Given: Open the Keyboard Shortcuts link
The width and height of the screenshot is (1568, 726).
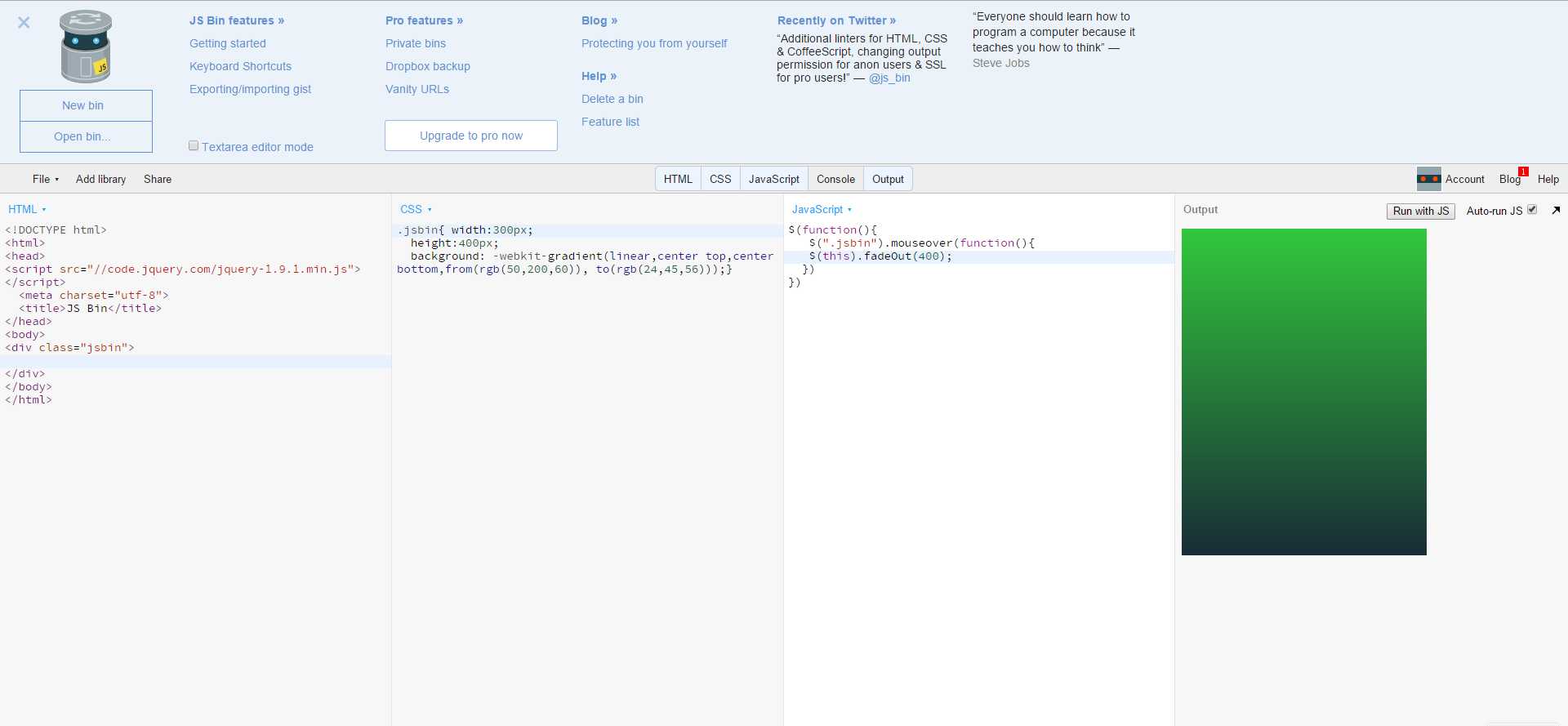Looking at the screenshot, I should pyautogui.click(x=240, y=66).
